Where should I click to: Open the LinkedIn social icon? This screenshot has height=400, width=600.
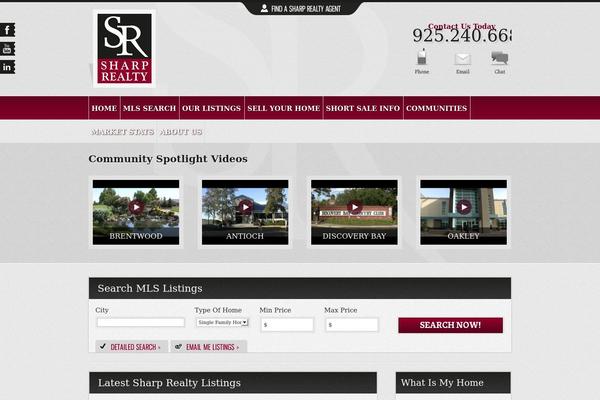7,67
